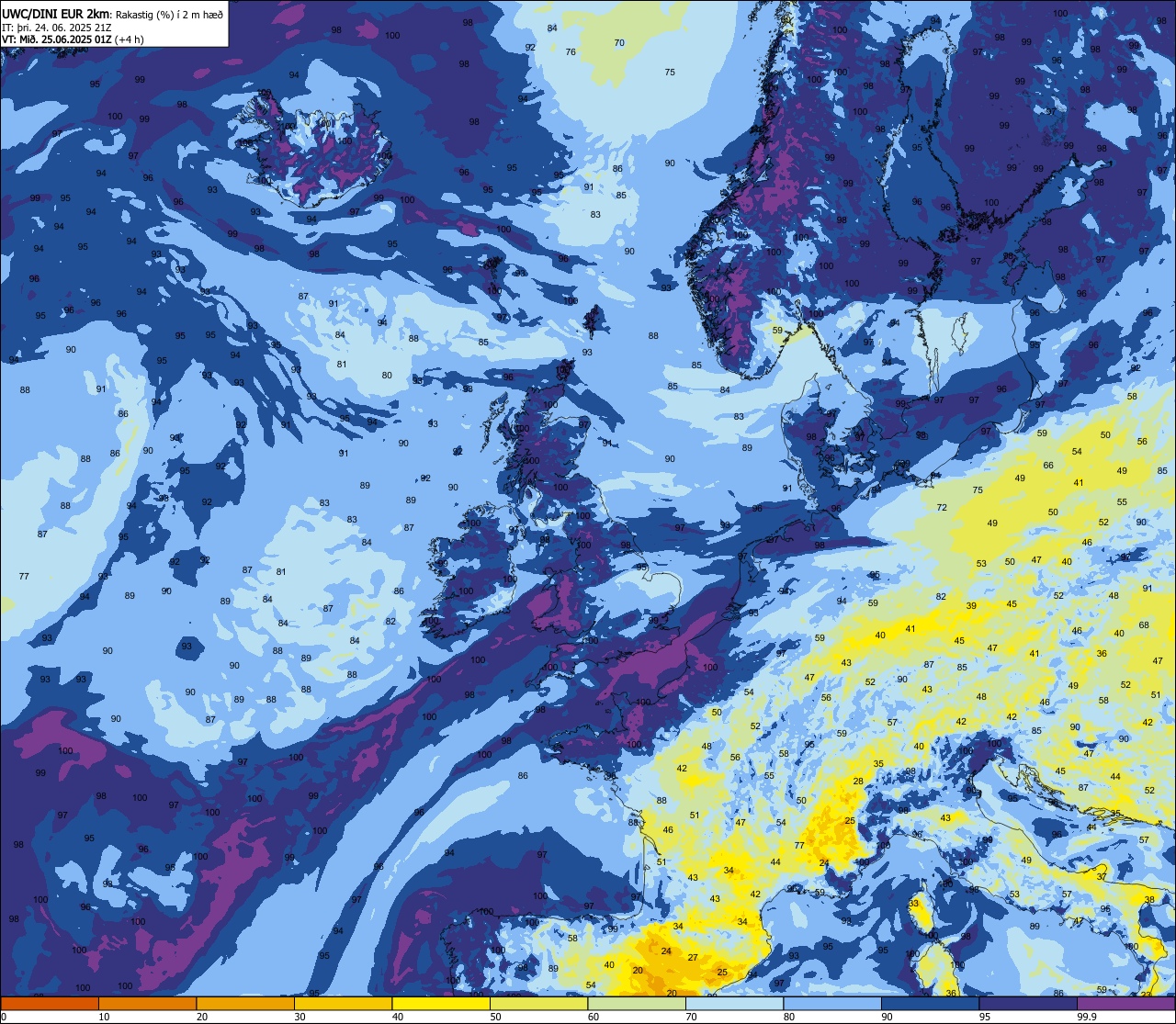Select the purple above-99.9 legend swatch
This screenshot has height=1024, width=1176.
pos(1125,1003)
